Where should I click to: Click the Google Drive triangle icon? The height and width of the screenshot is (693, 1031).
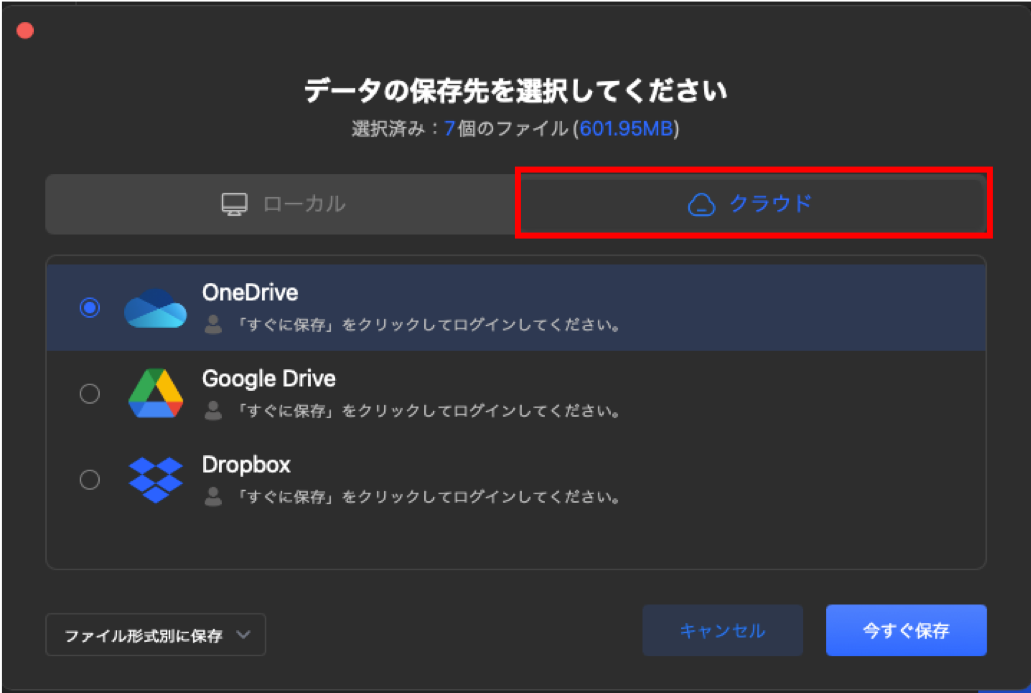(x=155, y=393)
